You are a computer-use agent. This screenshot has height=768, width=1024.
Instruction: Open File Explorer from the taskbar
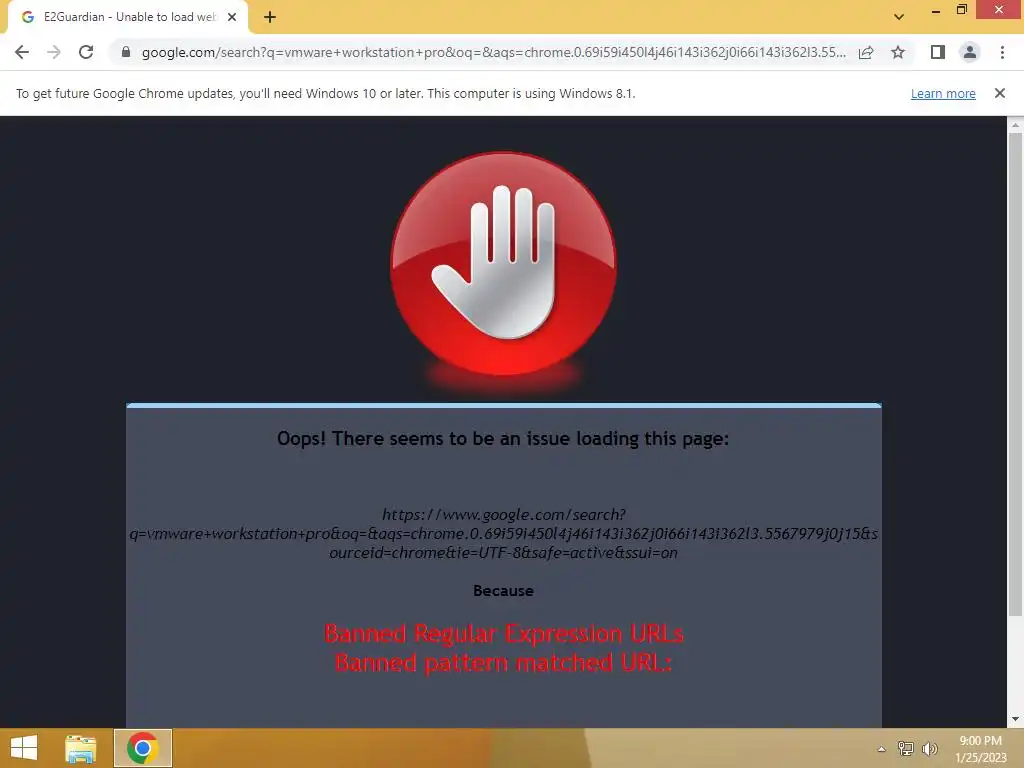pos(80,748)
